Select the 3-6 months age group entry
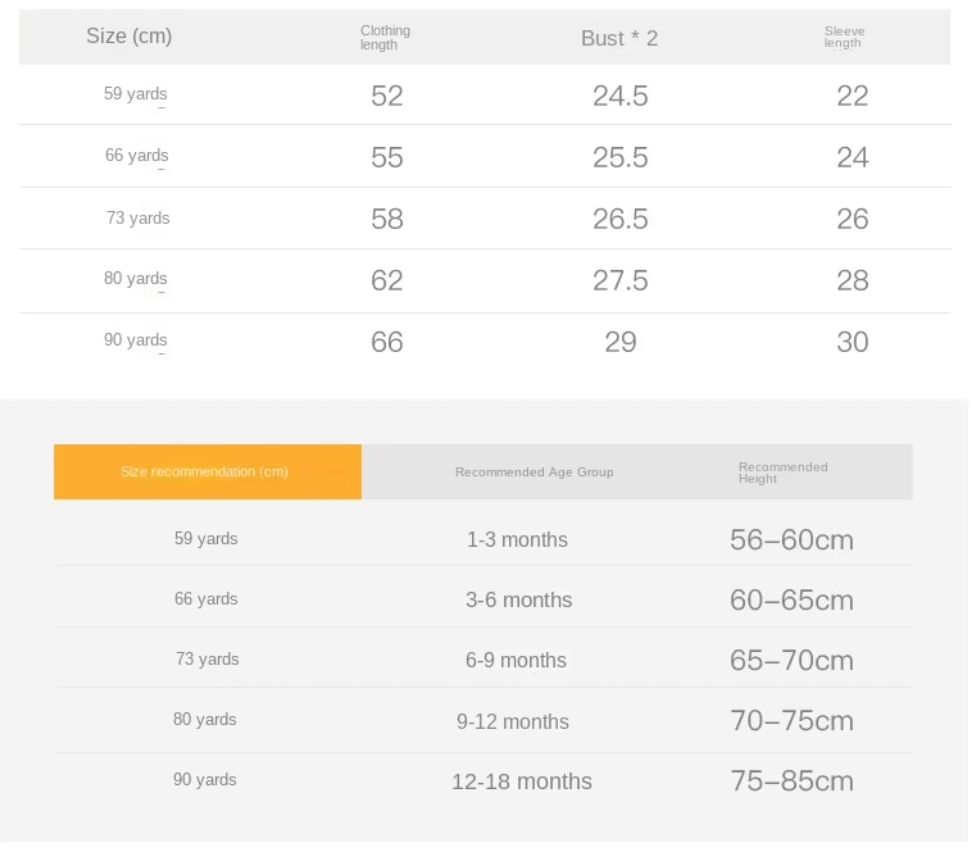Viewport: 972px width, 848px height. coord(519,600)
